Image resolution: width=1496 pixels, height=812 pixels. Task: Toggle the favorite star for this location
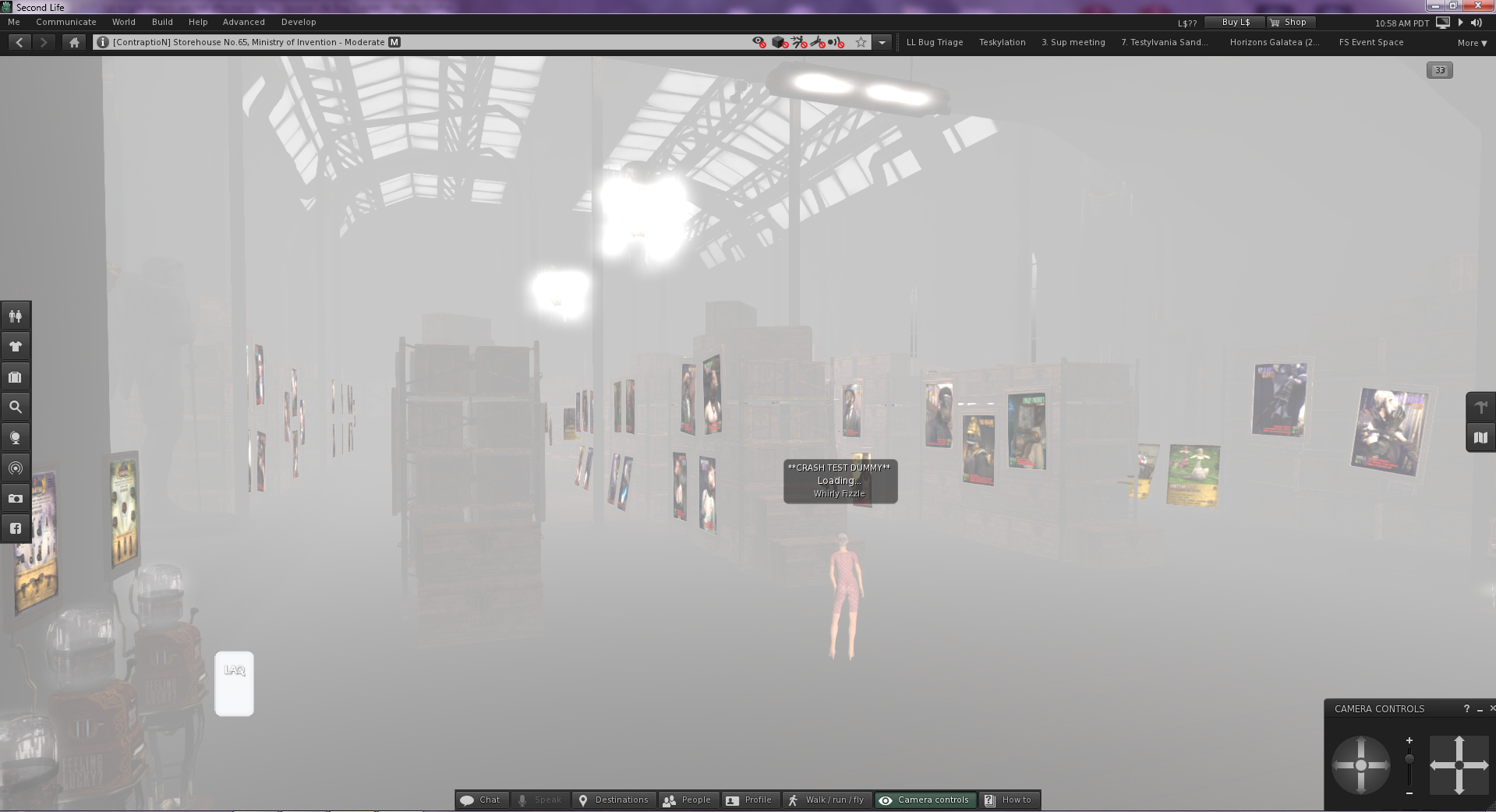(860, 42)
